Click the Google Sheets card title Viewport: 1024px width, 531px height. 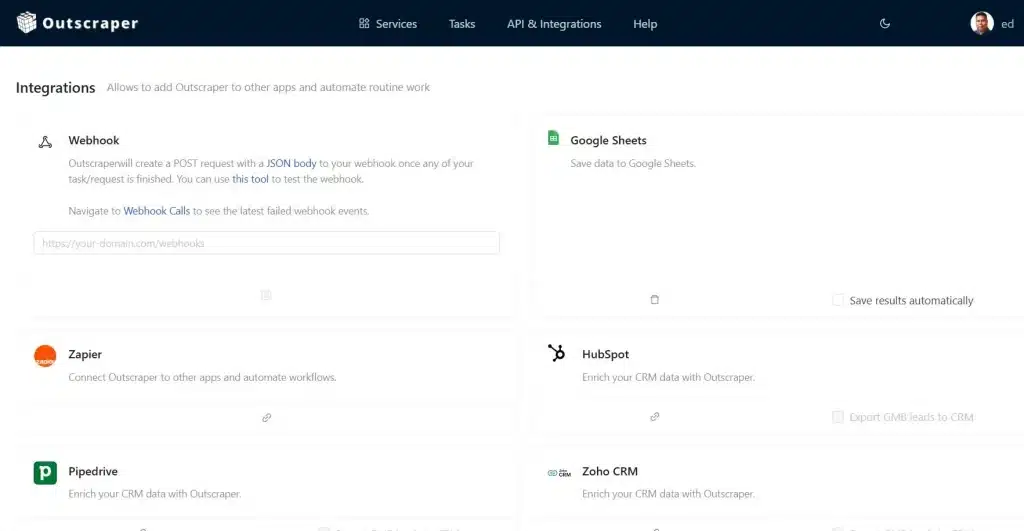608,140
